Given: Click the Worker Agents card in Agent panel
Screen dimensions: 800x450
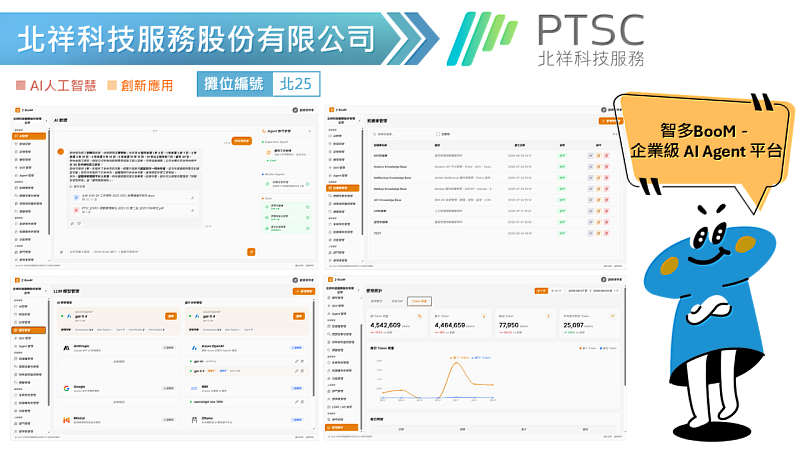Looking at the screenshot, I should [287, 184].
